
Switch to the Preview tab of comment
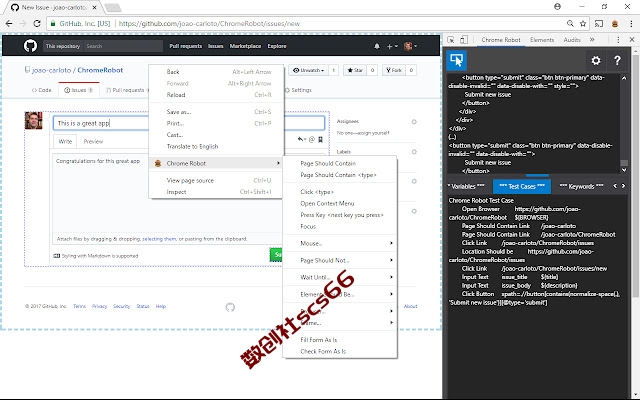pos(93,142)
